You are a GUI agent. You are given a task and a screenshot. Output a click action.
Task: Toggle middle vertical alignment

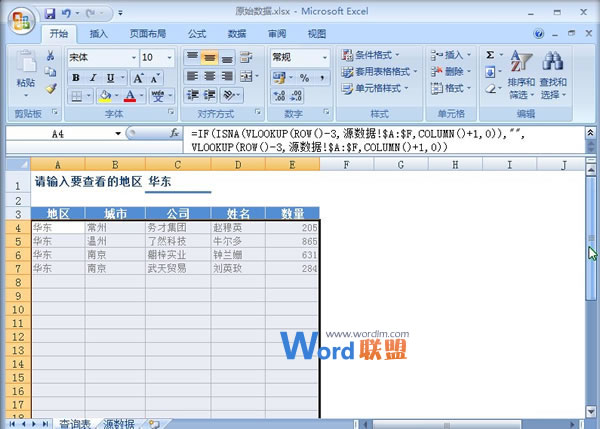(210, 57)
